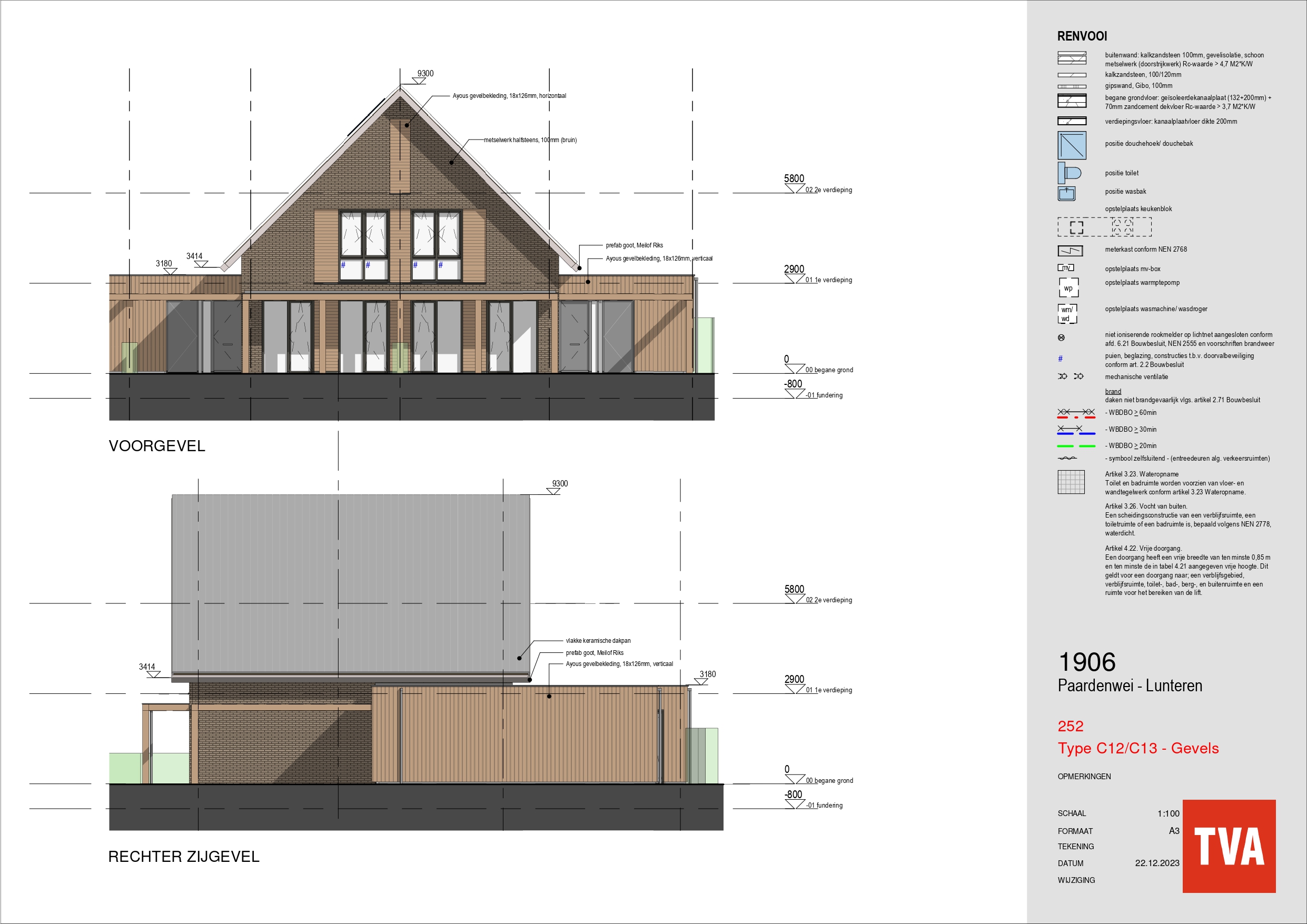The width and height of the screenshot is (1307, 924).
Task: Click the OPMERKINGEN label
Action: pyautogui.click(x=1084, y=777)
